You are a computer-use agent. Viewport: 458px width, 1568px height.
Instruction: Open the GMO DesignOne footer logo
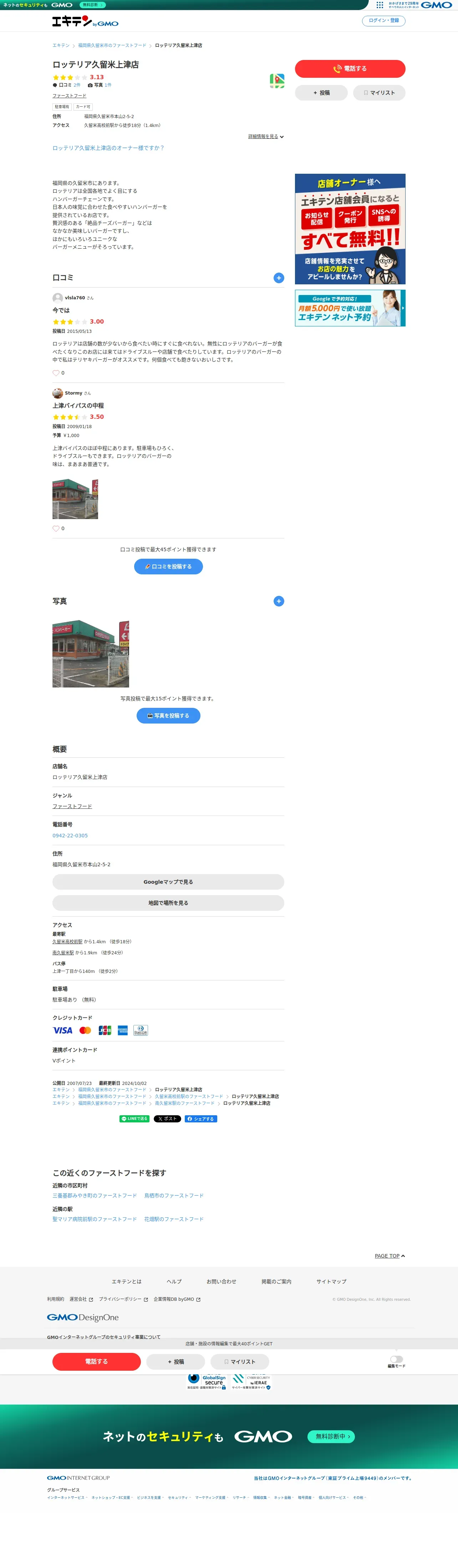83,1317
